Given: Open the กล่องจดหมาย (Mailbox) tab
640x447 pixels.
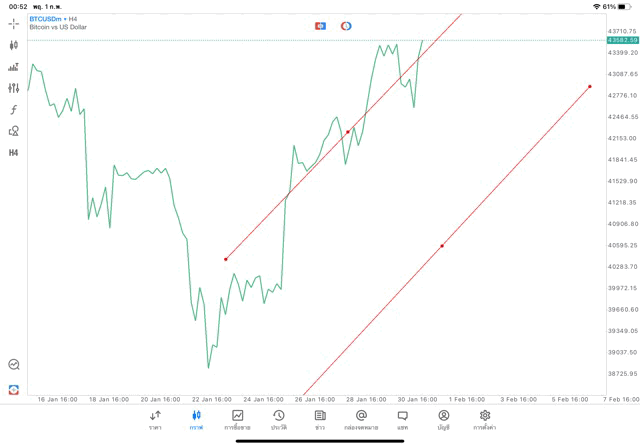Looking at the screenshot, I should 361,419.
